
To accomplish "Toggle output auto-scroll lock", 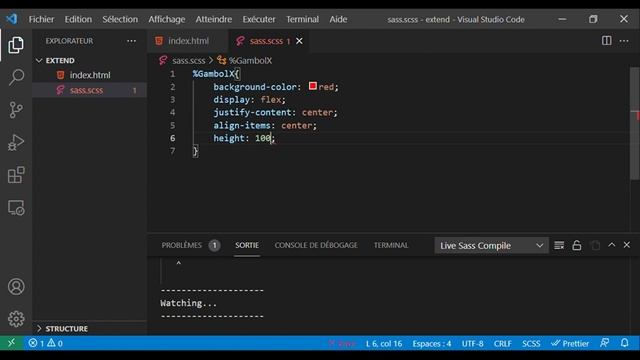I will point(577,245).
